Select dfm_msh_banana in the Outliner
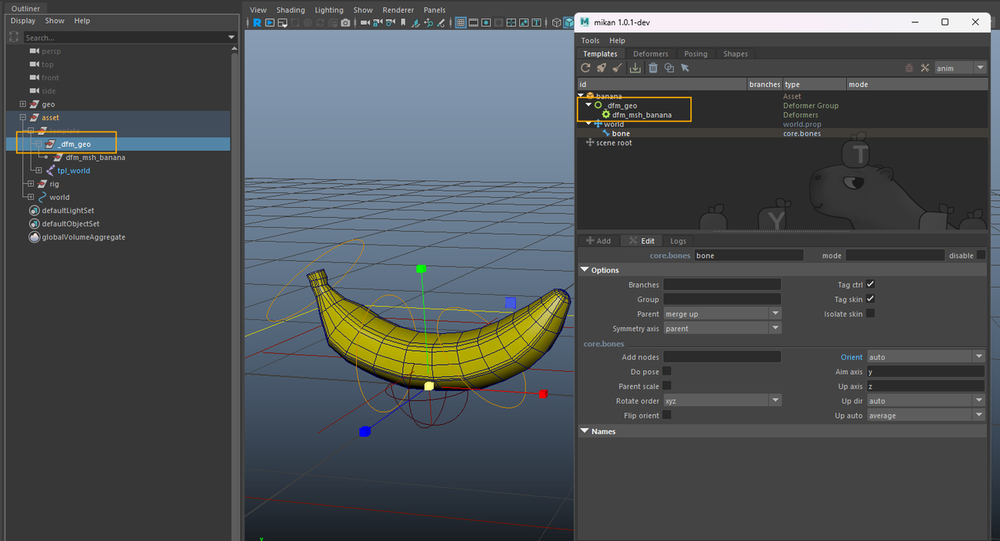Viewport: 1000px width, 541px height. (x=95, y=157)
